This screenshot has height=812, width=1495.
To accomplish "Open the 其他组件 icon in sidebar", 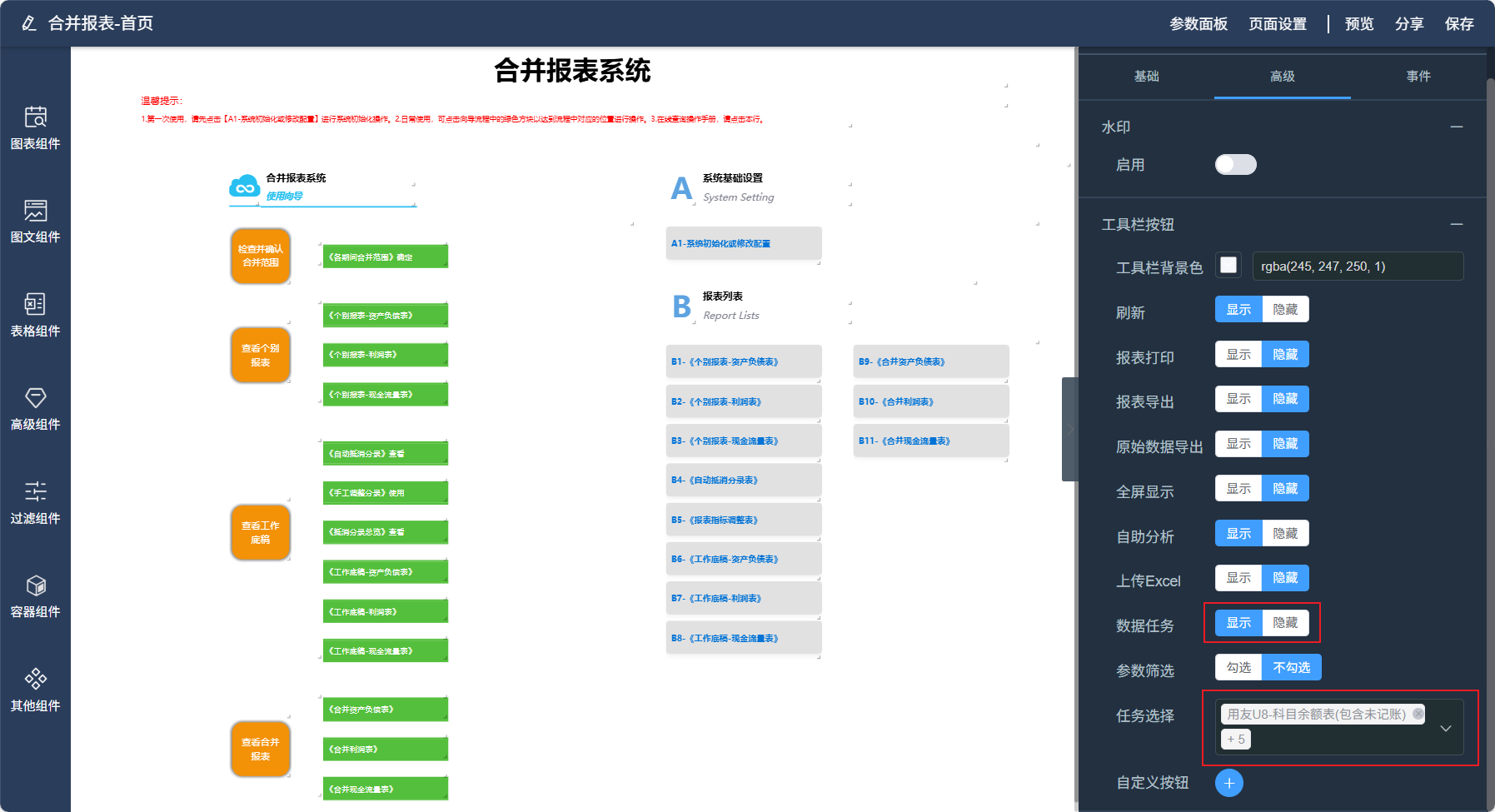I will pos(35,679).
